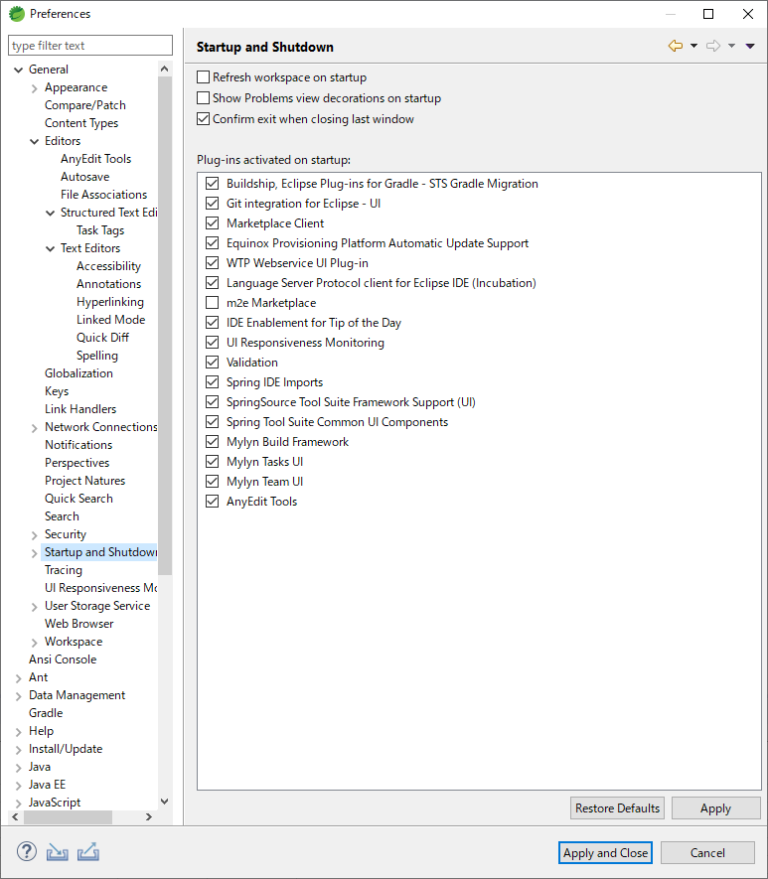The image size is (768, 879).
Task: Click the tree scroll down arrow
Action: pyautogui.click(x=165, y=802)
